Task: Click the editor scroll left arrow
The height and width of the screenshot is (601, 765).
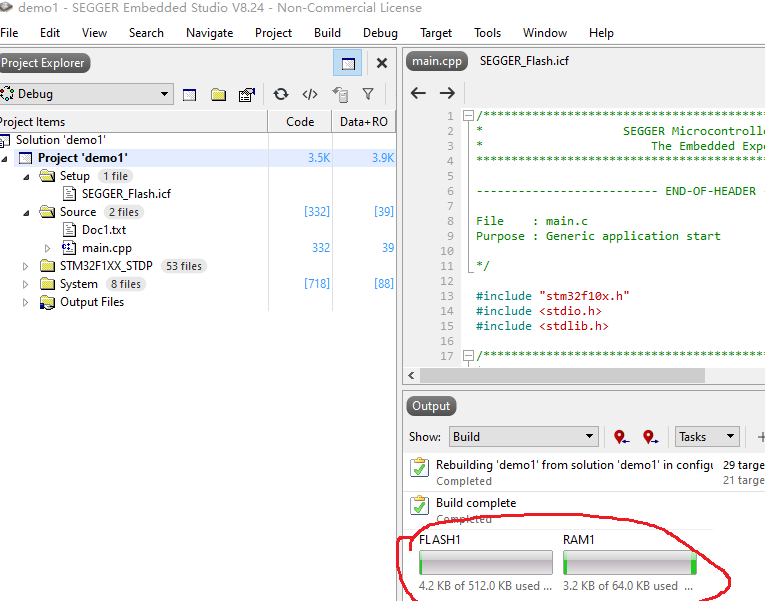Action: (x=411, y=375)
